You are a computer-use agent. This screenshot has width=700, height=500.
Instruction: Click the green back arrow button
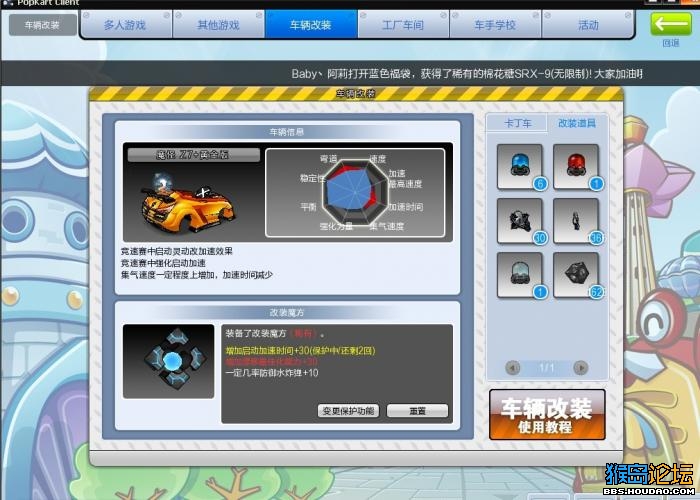pyautogui.click(x=671, y=24)
